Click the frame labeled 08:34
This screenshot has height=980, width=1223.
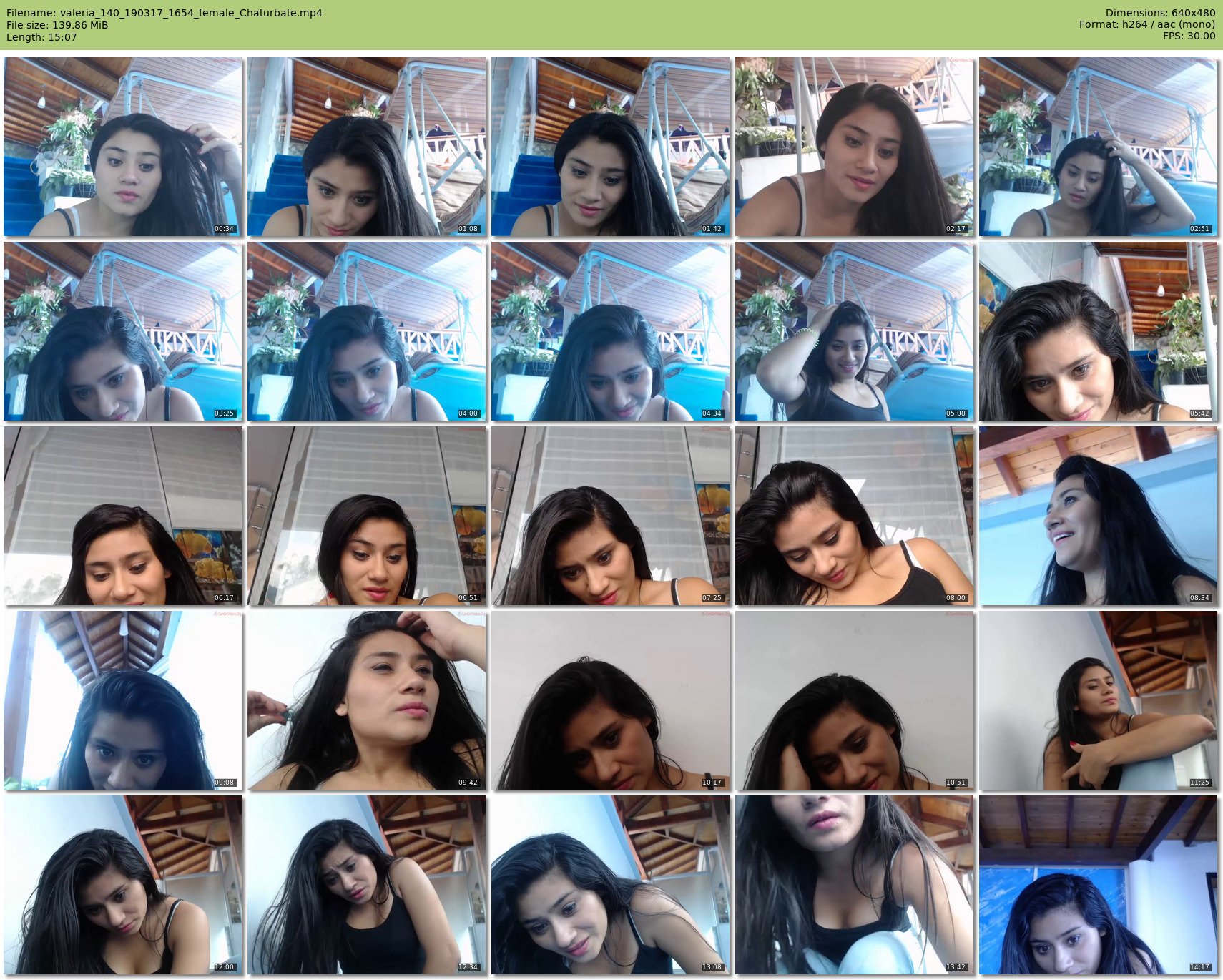coord(1099,516)
